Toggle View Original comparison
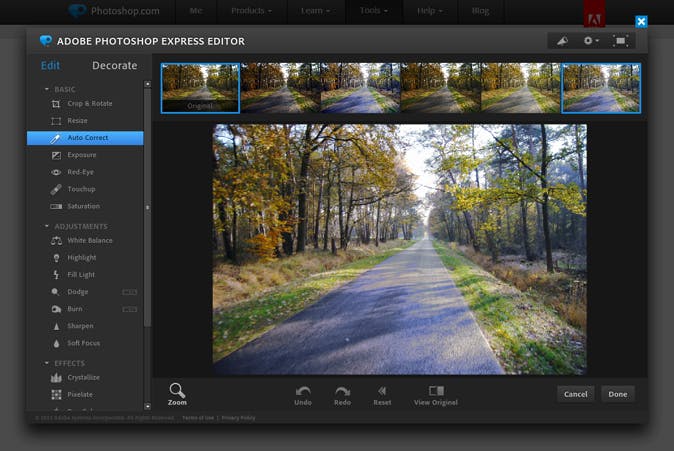Image resolution: width=674 pixels, height=451 pixels. click(436, 396)
